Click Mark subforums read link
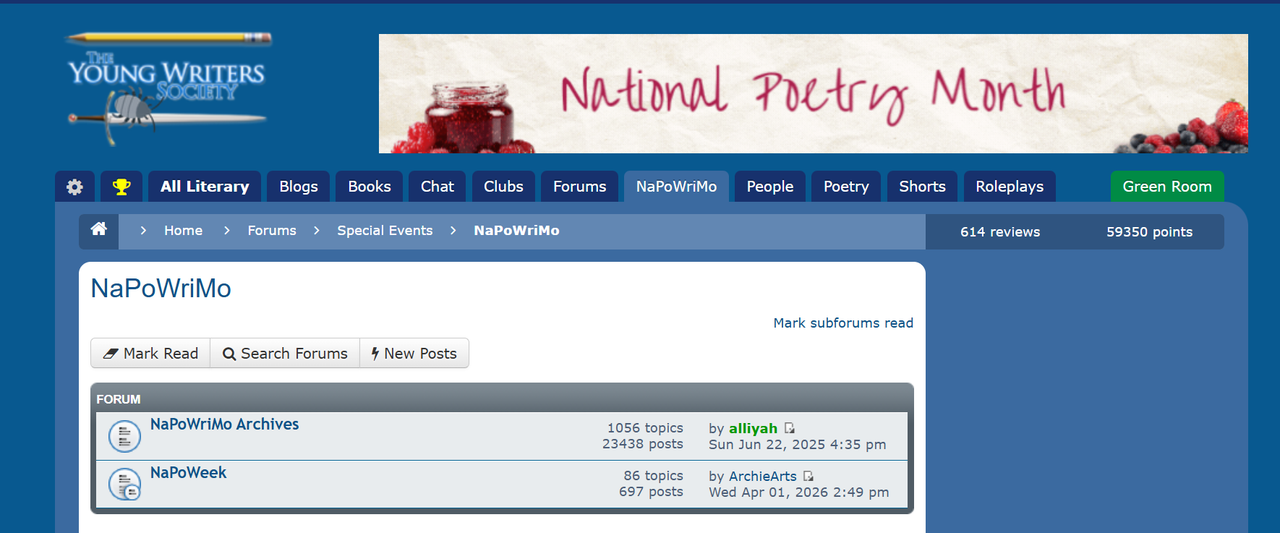The height and width of the screenshot is (533, 1280). (843, 323)
